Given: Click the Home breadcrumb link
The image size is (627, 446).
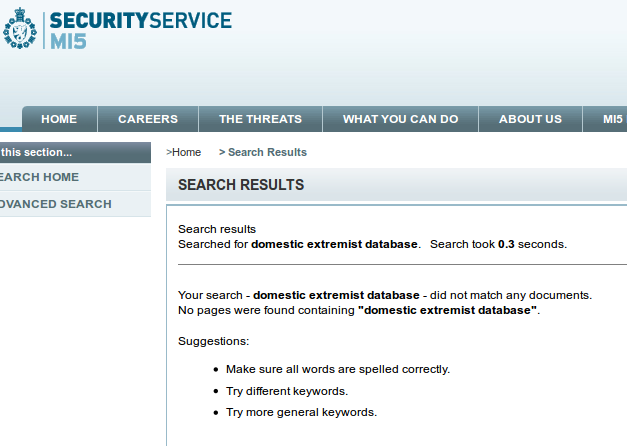Looking at the screenshot, I should tap(186, 152).
